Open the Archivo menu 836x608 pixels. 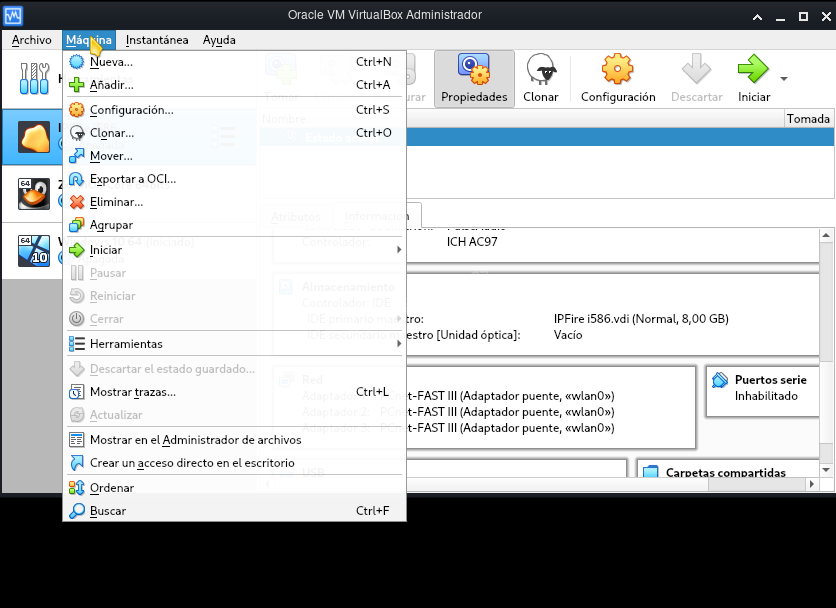pos(31,40)
